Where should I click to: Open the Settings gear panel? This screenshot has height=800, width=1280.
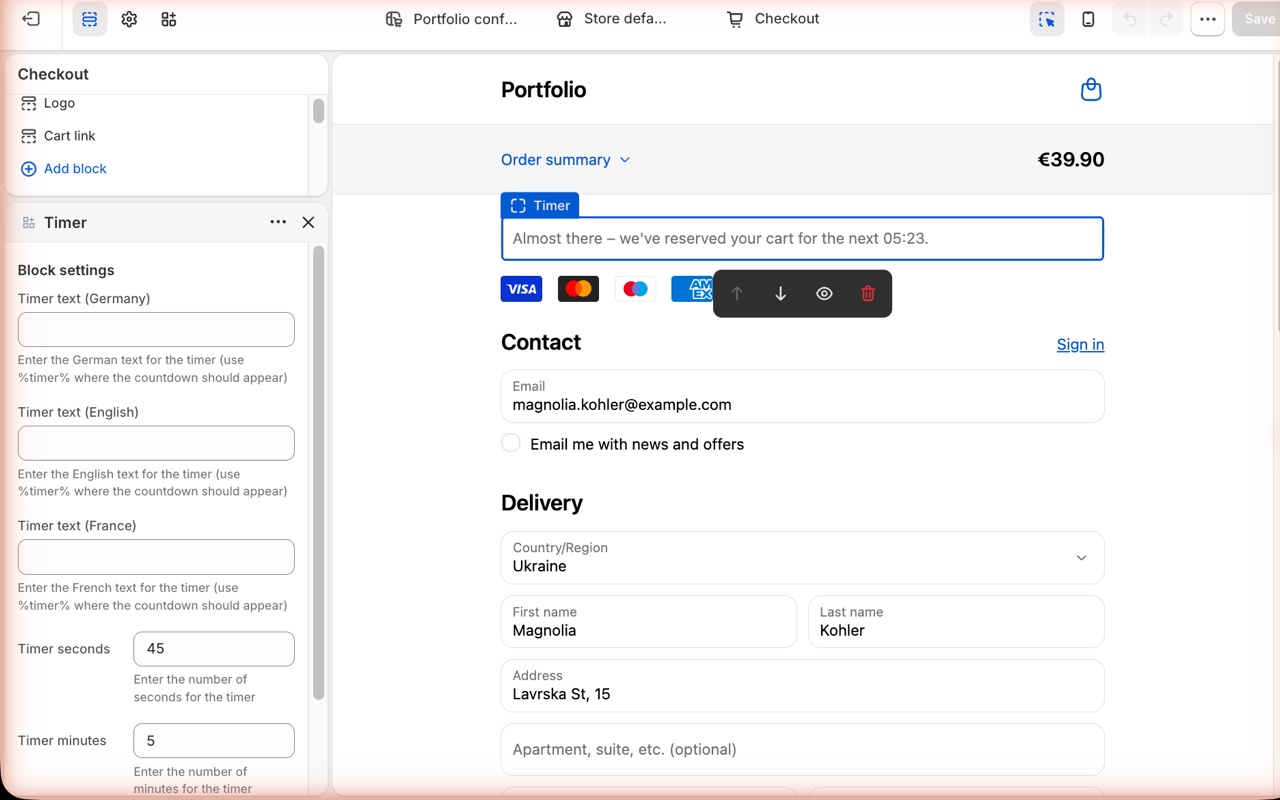tap(129, 19)
